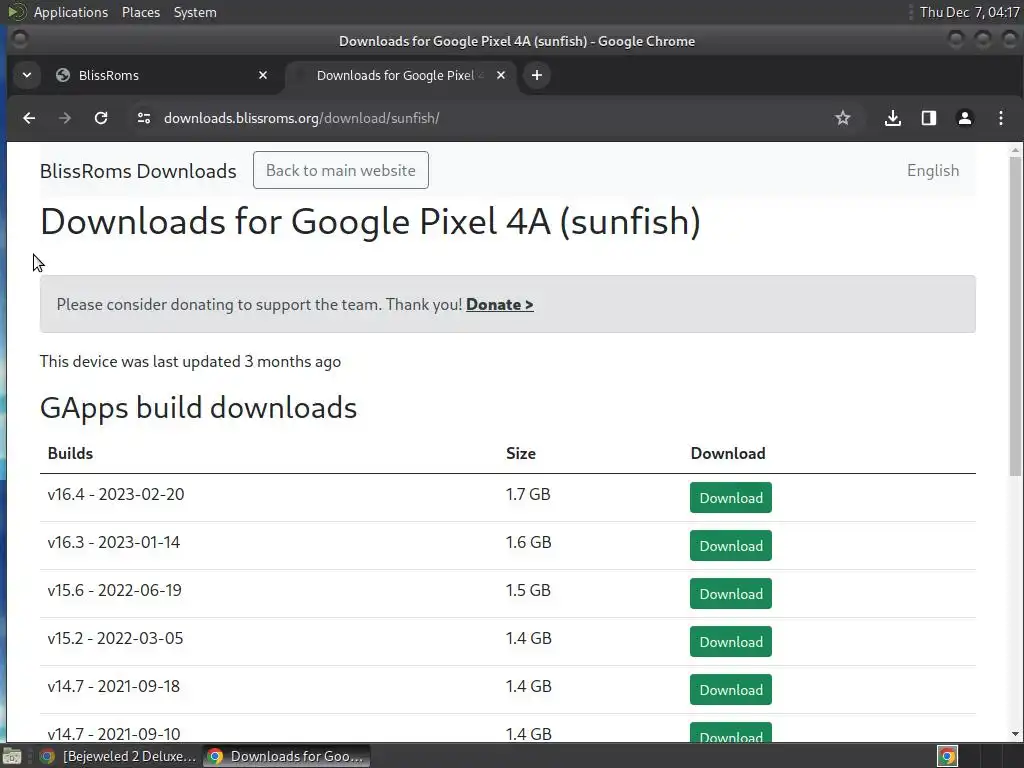Click Back to main website button
The image size is (1024, 768).
pos(341,170)
